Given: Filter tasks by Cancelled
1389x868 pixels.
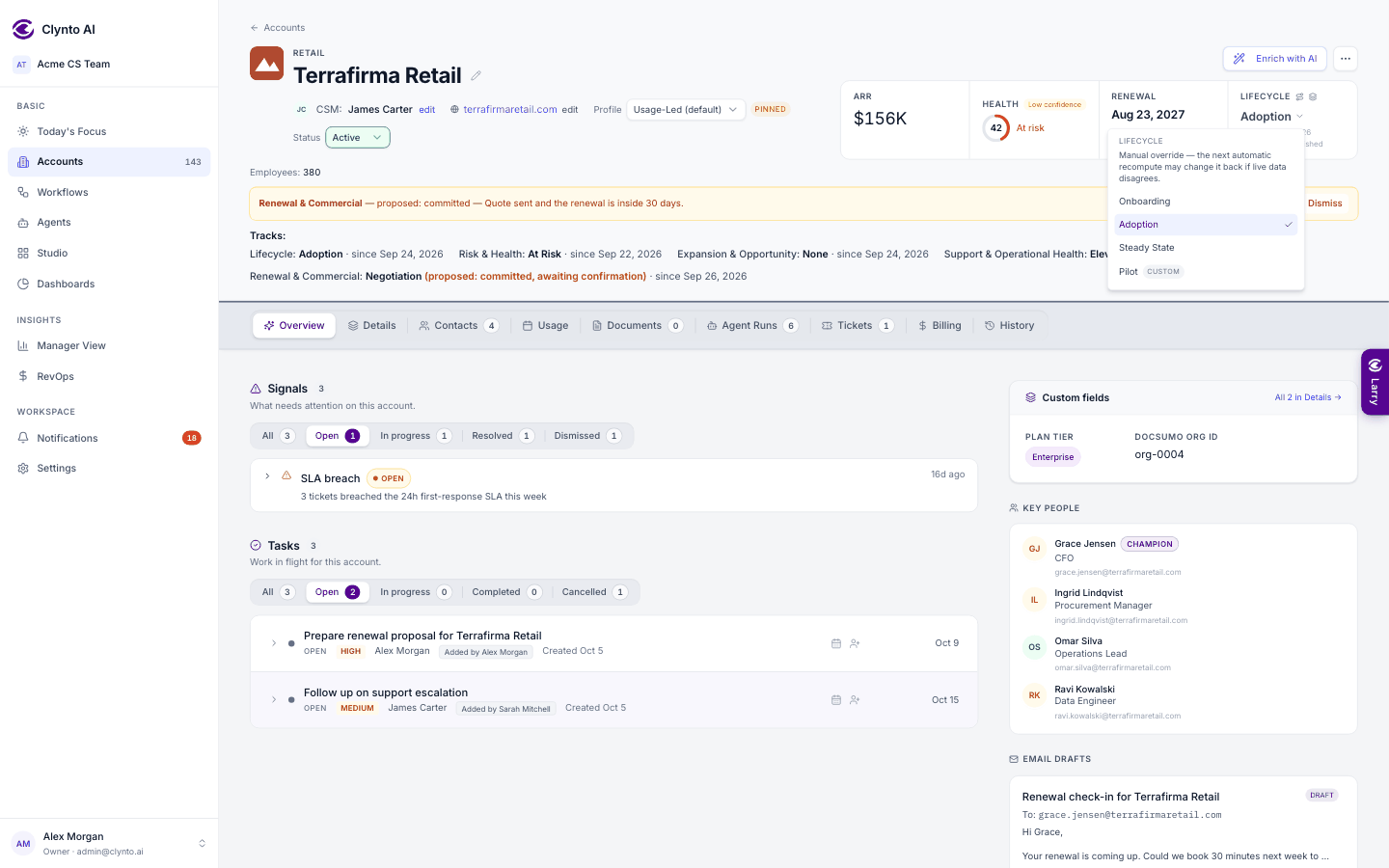Looking at the screenshot, I should pyautogui.click(x=594, y=592).
